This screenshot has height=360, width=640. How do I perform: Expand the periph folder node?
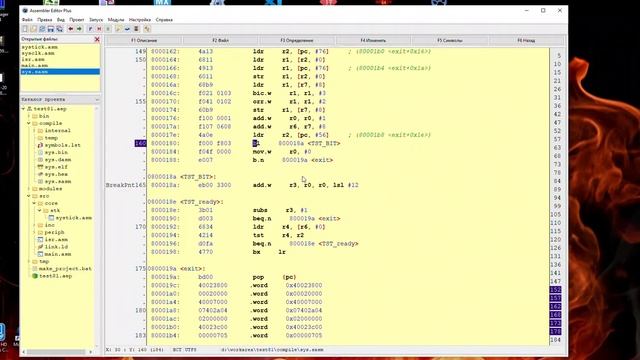(x=34, y=232)
